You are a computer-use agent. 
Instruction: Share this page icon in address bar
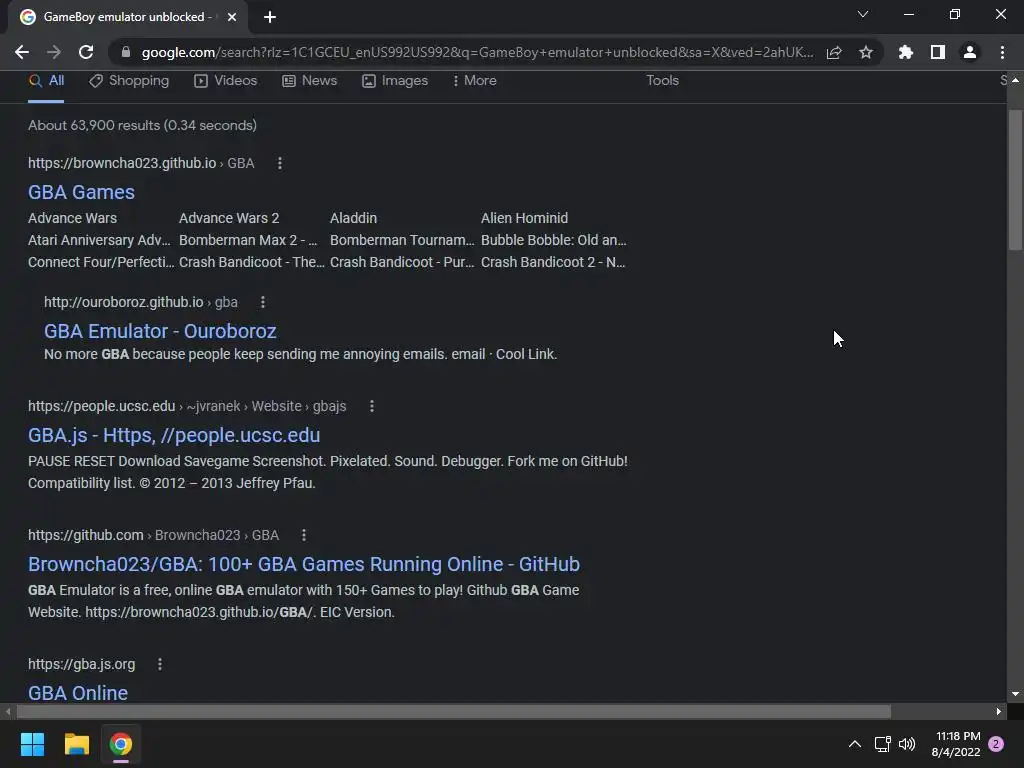(x=834, y=52)
